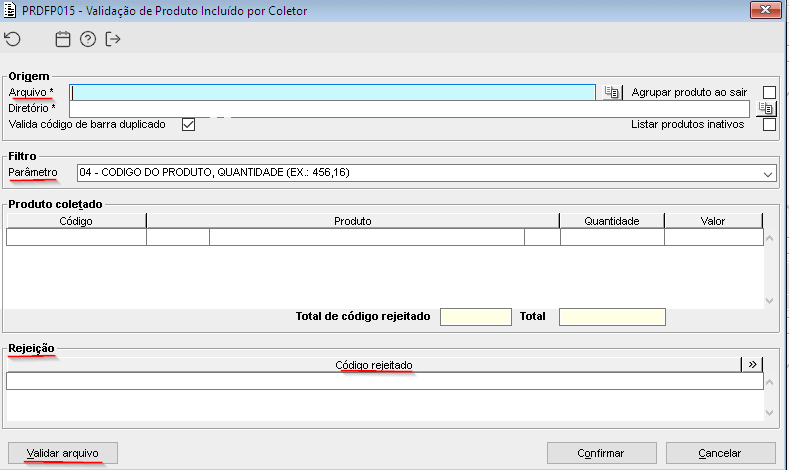Click Produto coletado scrollbar down arrow
The width and height of the screenshot is (789, 470).
point(769,301)
